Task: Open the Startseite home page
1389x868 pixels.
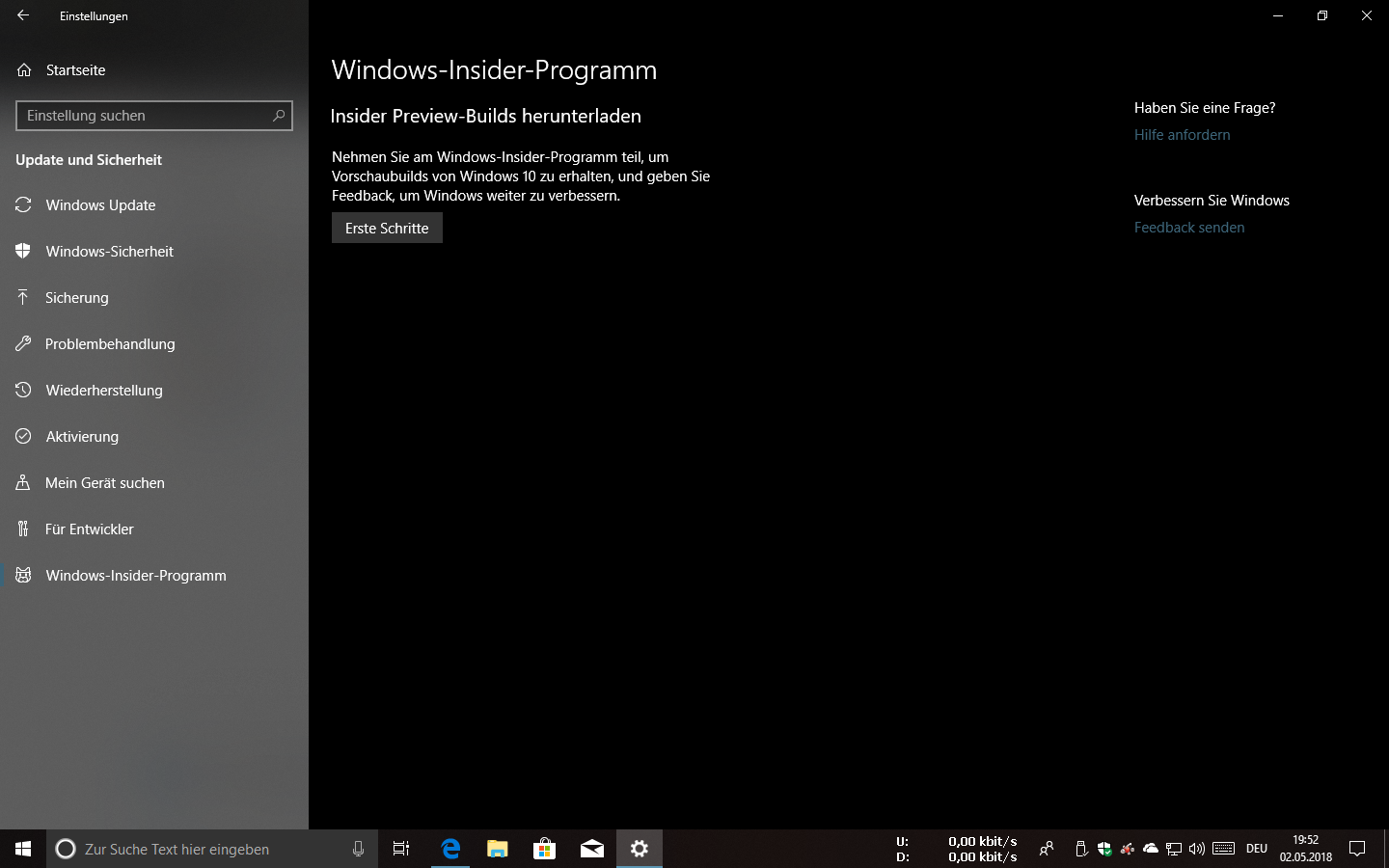Action: coord(154,69)
